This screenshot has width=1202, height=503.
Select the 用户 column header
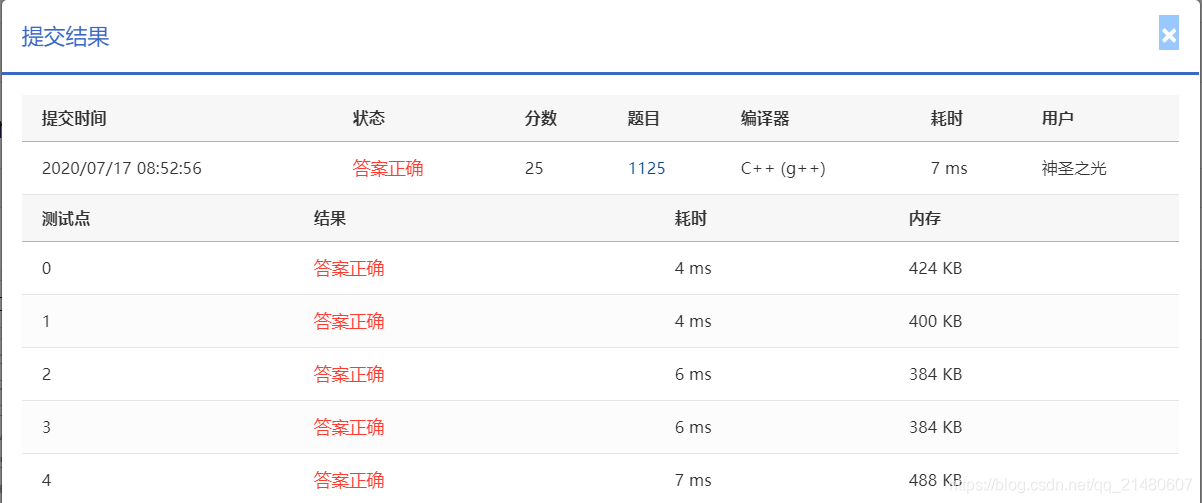pos(1058,118)
